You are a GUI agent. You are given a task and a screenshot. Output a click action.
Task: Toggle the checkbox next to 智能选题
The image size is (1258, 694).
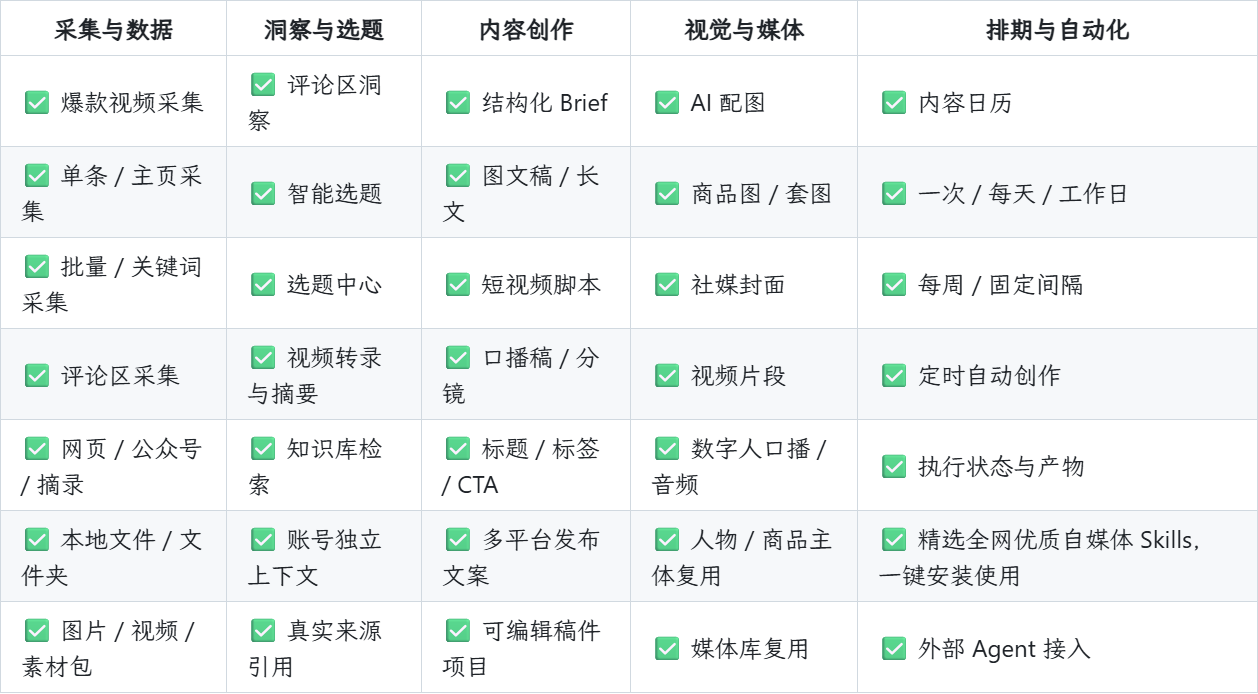click(263, 193)
